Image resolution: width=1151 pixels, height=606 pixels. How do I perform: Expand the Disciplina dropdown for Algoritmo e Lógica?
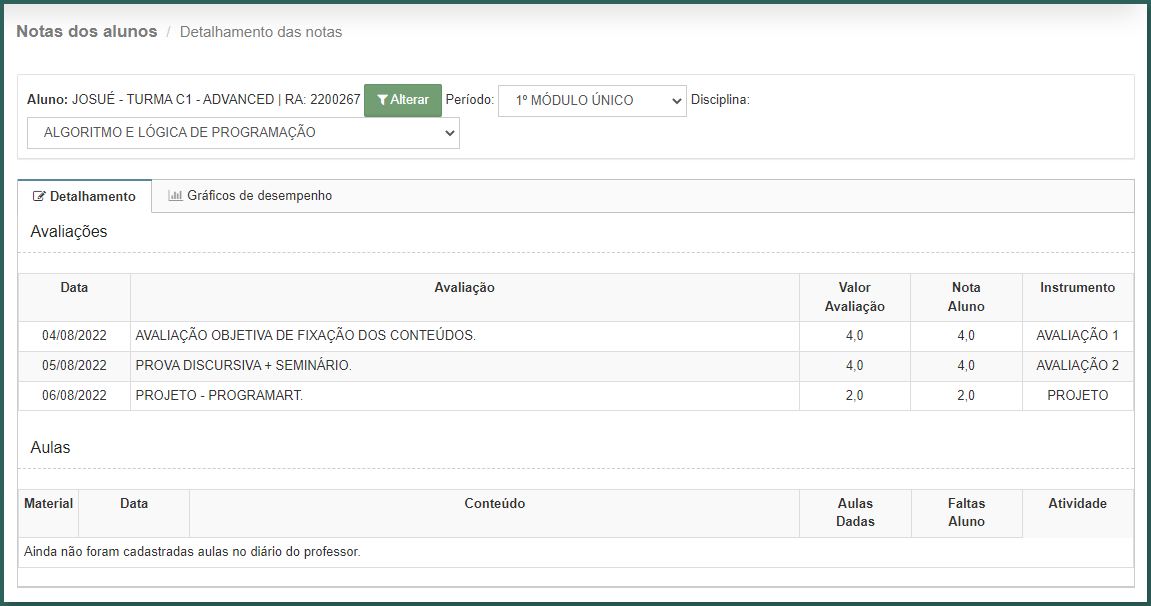tap(243, 133)
